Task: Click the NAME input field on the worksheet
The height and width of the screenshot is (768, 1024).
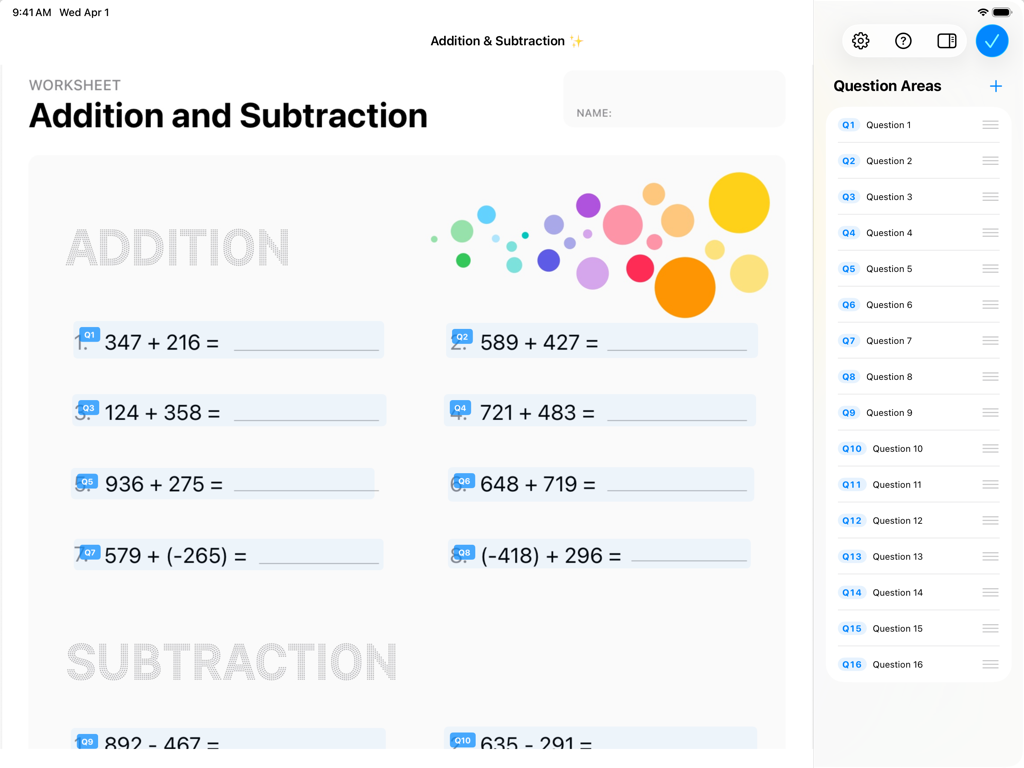Action: tap(673, 100)
